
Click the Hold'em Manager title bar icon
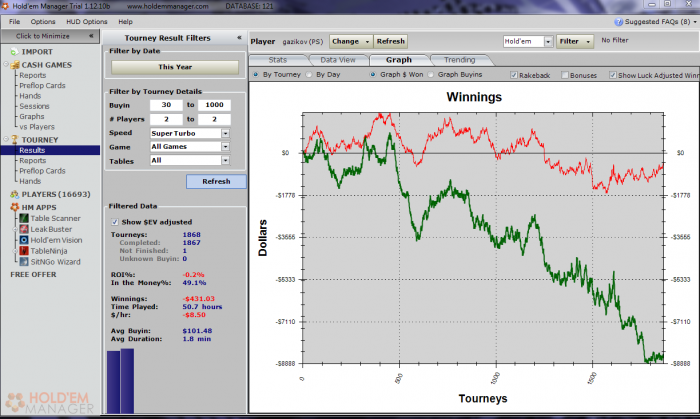pos(5,6)
